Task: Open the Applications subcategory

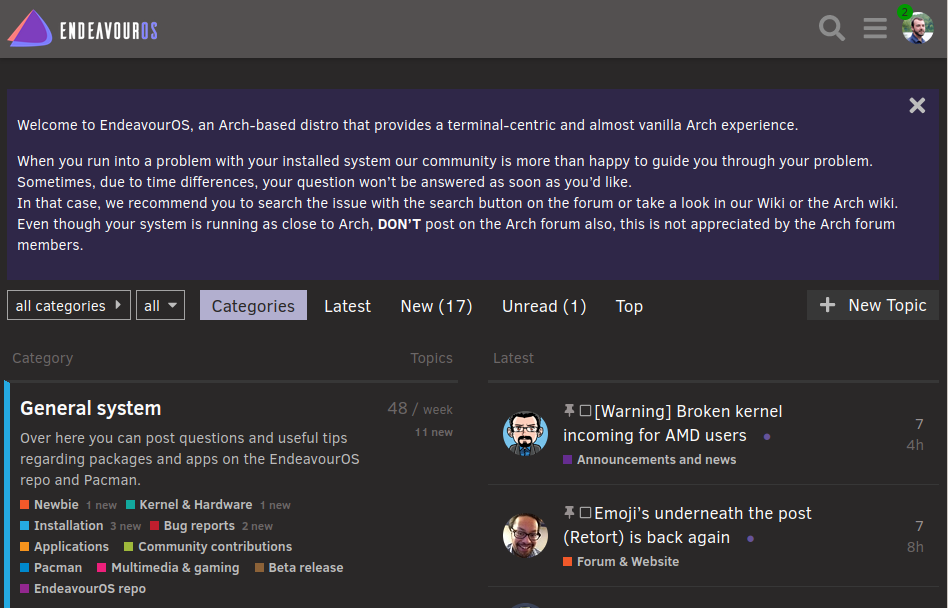Action: 65,546
